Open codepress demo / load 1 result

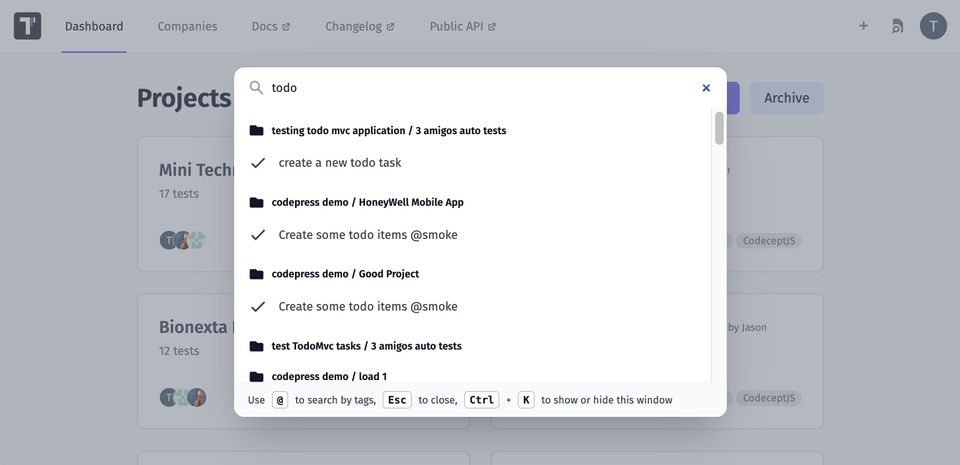click(329, 376)
